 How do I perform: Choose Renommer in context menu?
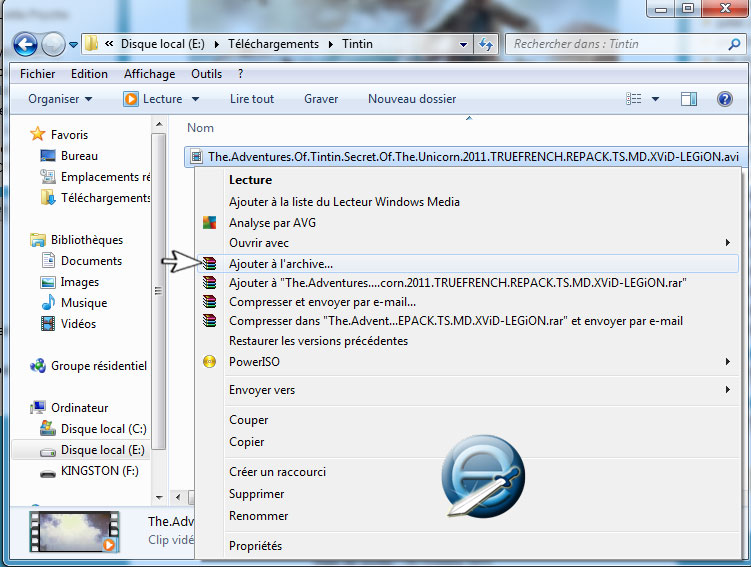pos(467,516)
